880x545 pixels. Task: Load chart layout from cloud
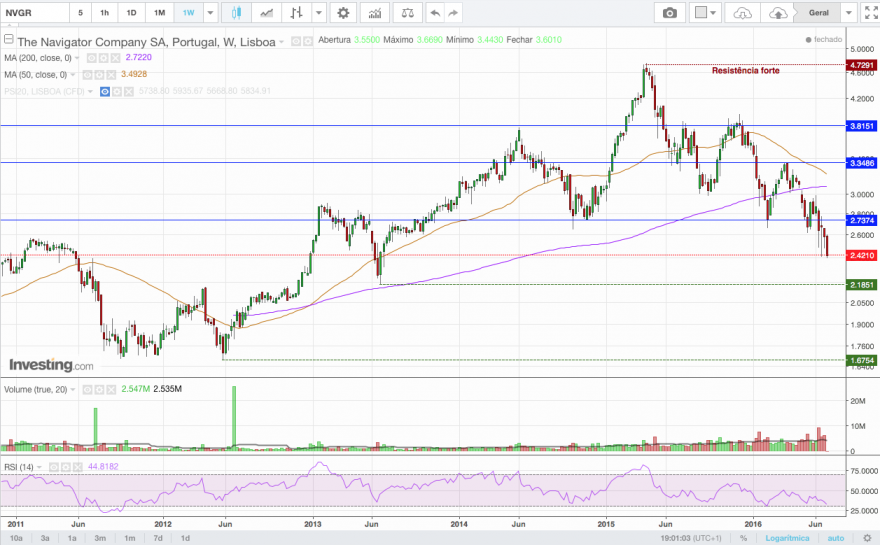(742, 12)
